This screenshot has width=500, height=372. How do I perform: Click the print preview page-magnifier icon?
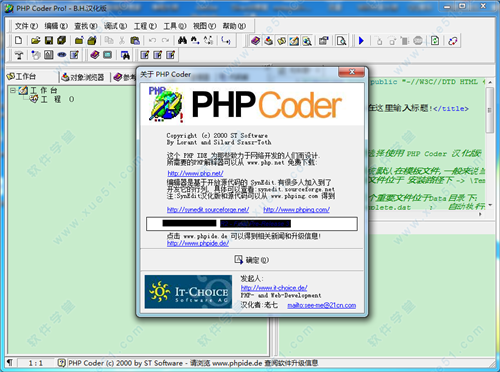click(341, 41)
